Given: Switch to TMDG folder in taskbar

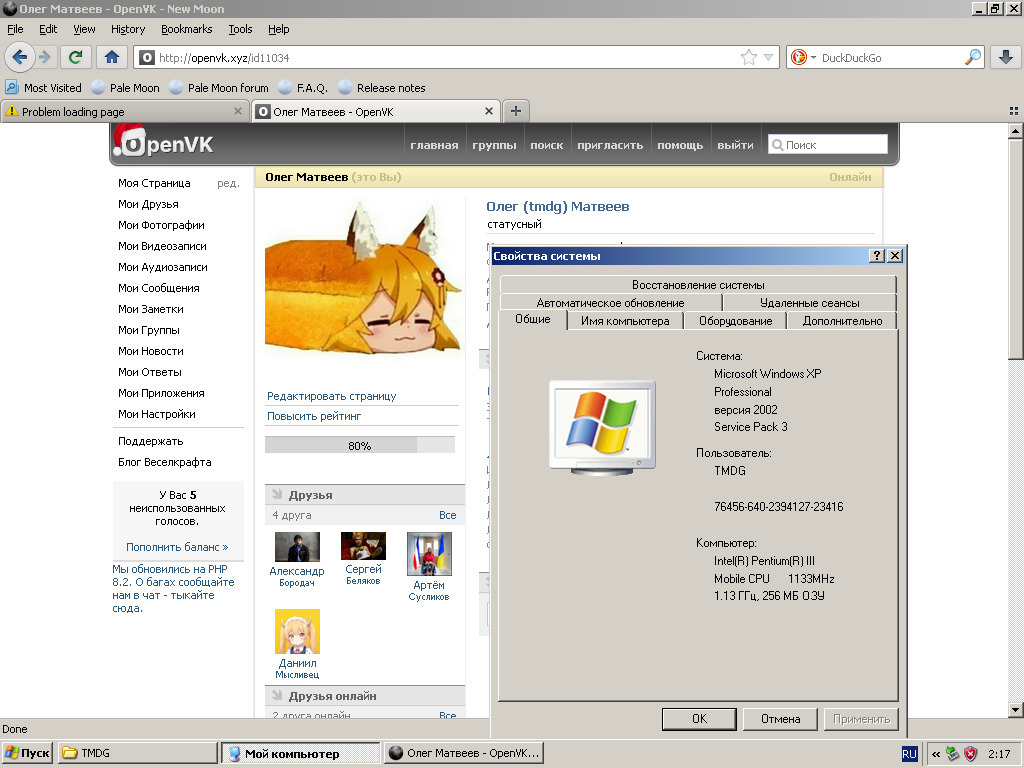Looking at the screenshot, I should coord(137,753).
